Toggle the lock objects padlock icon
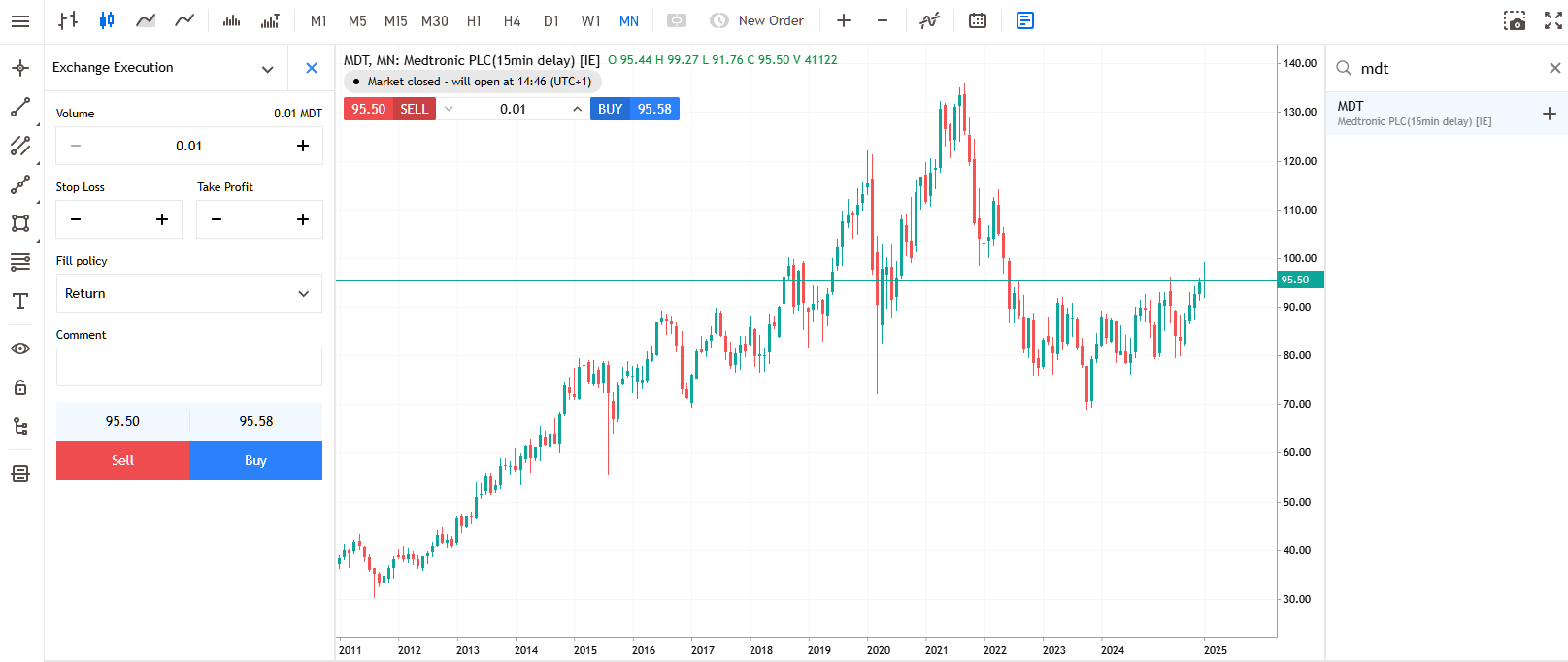The height and width of the screenshot is (662, 1568). click(x=20, y=387)
